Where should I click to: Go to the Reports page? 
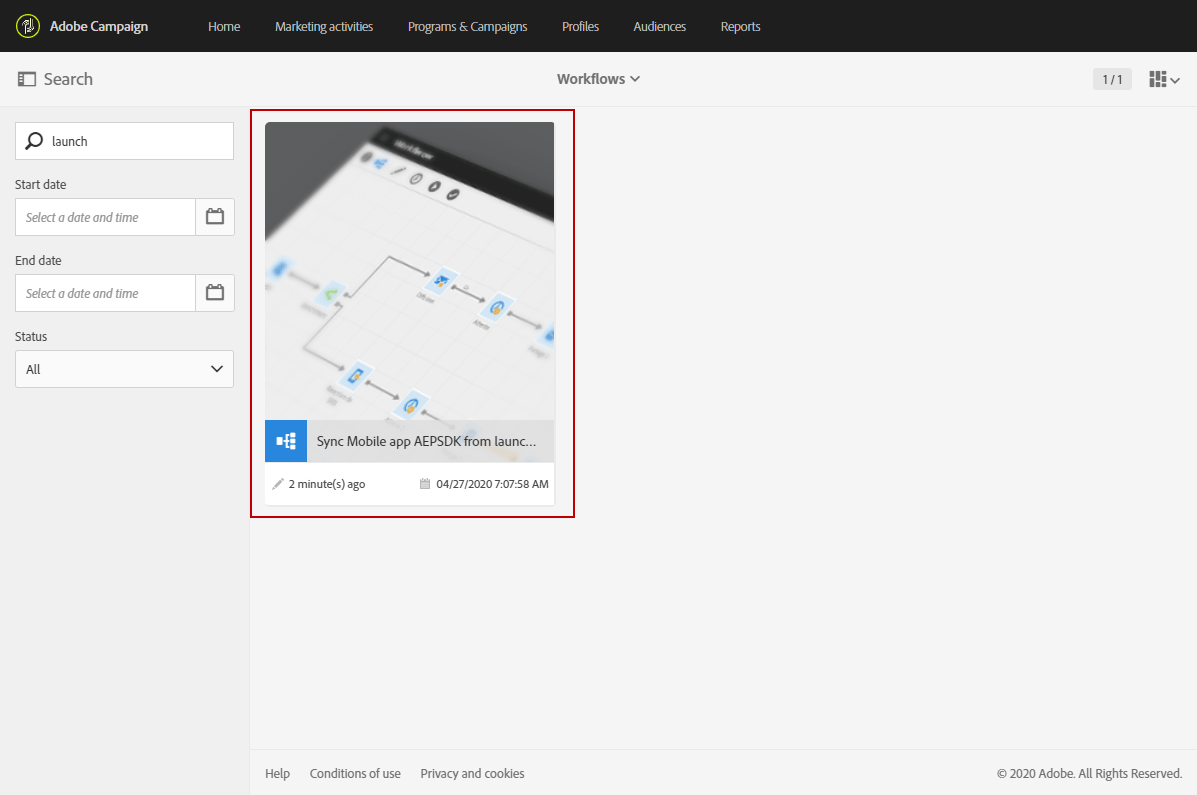(x=740, y=26)
